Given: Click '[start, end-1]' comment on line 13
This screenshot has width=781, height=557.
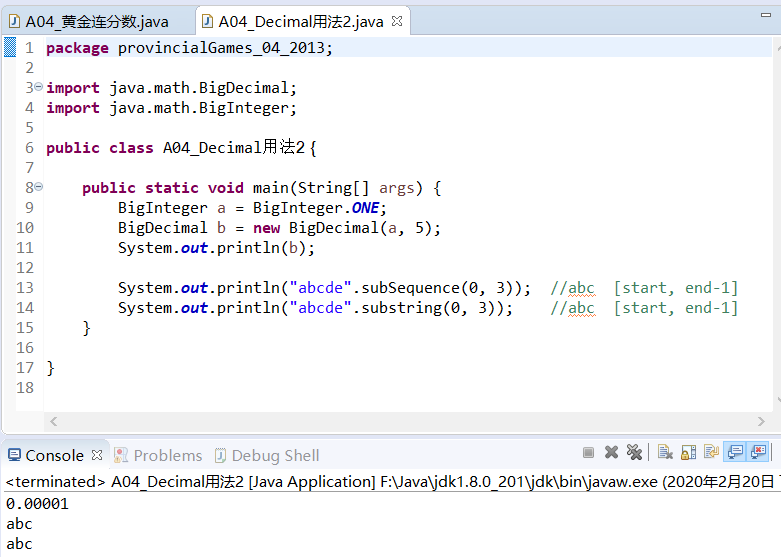Looking at the screenshot, I should pyautogui.click(x=675, y=287).
